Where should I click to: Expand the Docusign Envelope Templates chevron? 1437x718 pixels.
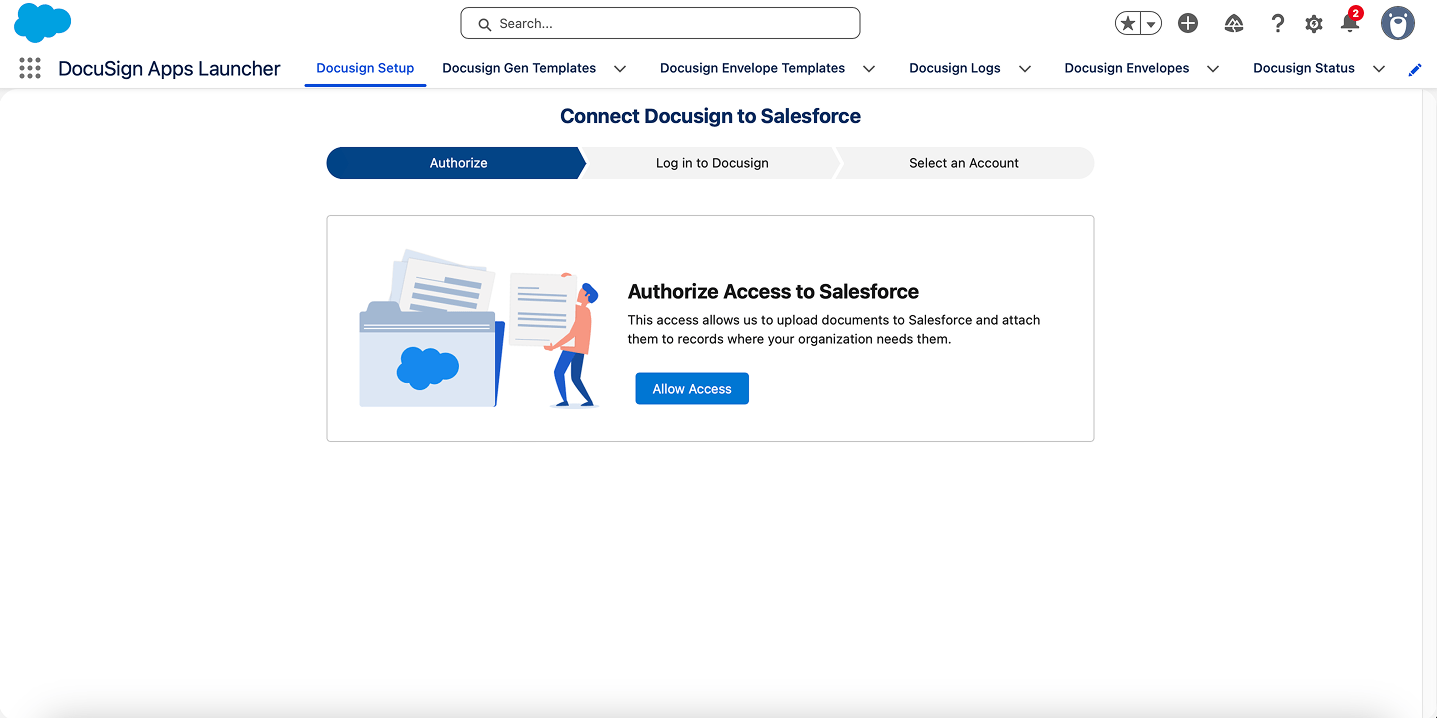[x=869, y=69]
